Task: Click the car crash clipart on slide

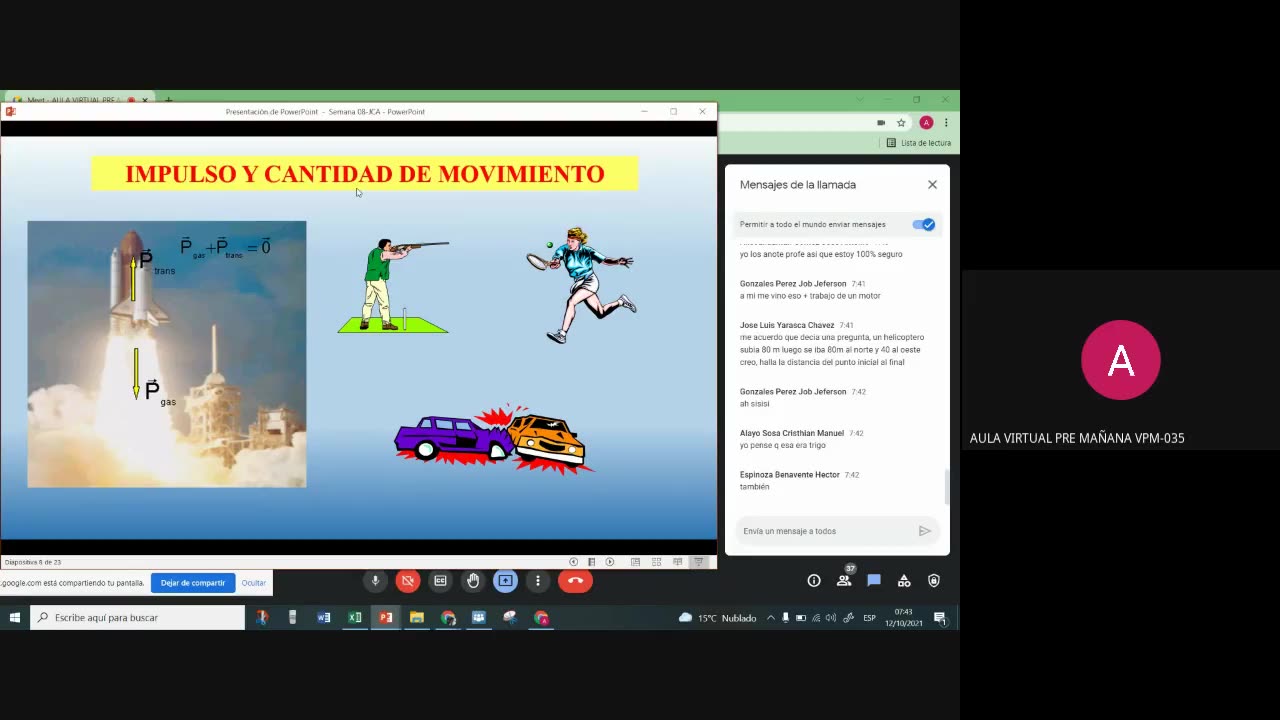Action: 494,438
